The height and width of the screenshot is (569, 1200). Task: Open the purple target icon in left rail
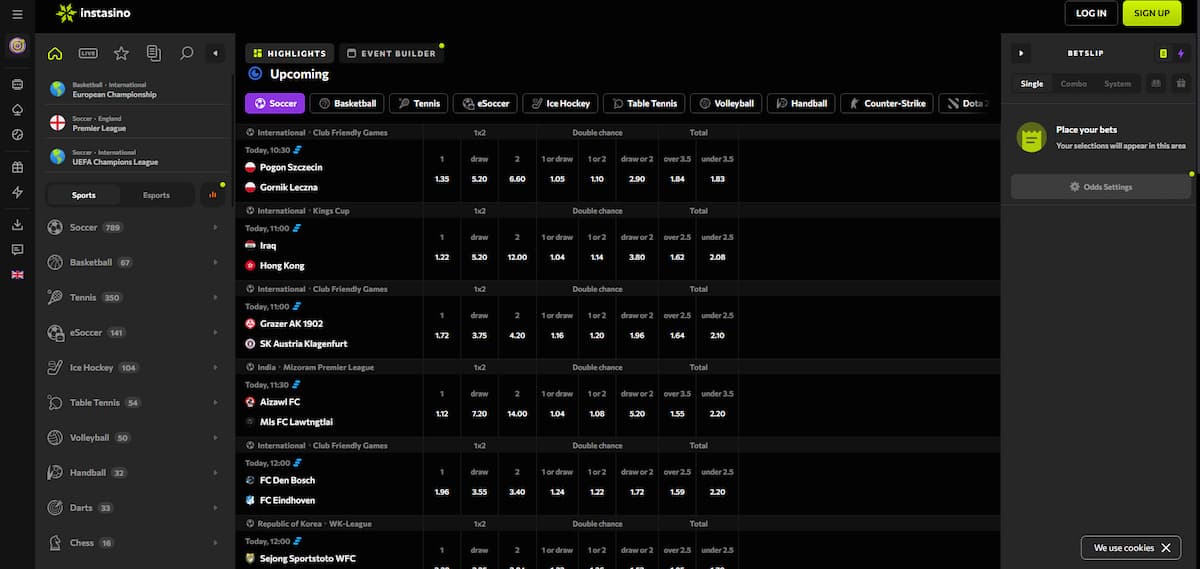pos(17,46)
